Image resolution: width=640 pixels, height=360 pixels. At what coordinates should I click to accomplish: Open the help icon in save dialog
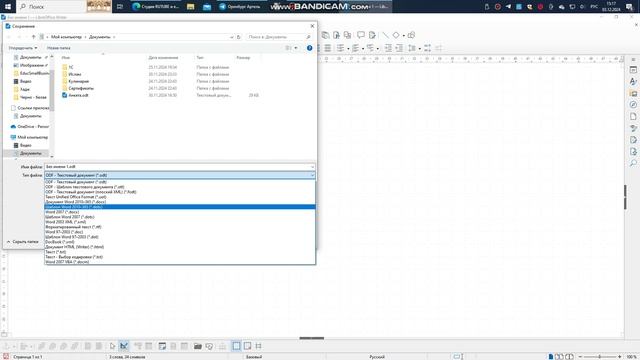click(x=309, y=48)
